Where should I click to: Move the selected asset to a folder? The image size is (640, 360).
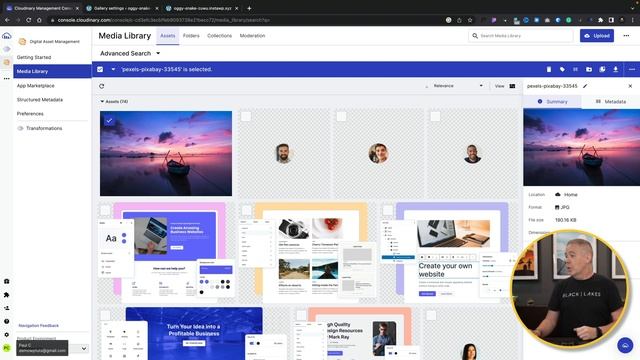[589, 69]
